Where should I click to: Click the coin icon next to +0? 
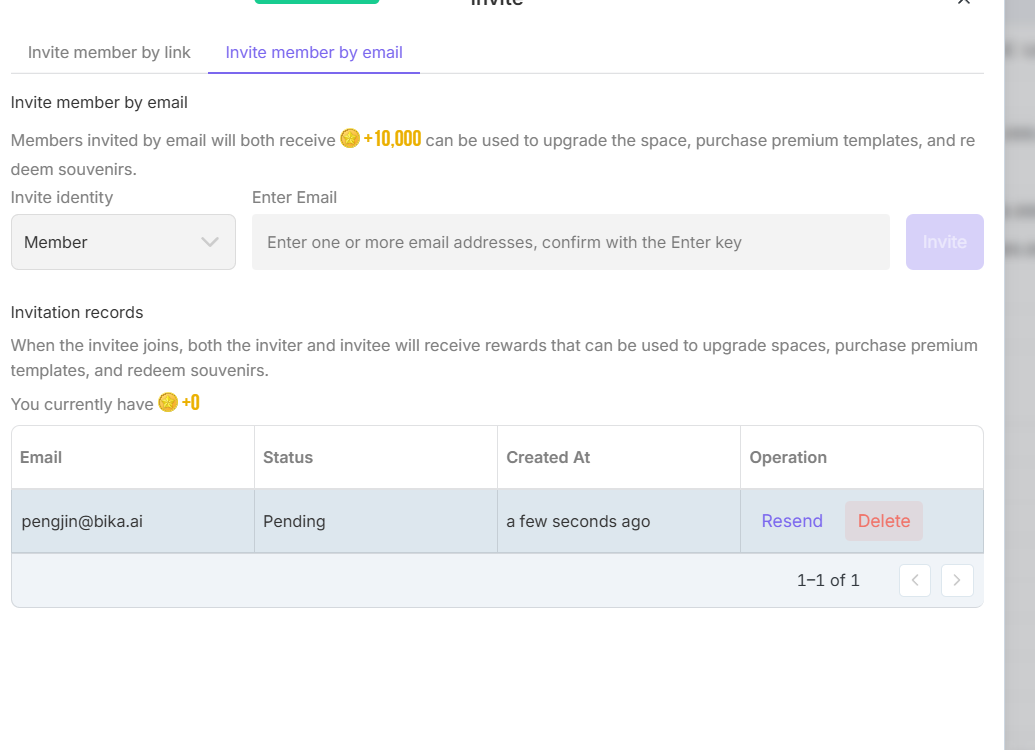coord(168,403)
